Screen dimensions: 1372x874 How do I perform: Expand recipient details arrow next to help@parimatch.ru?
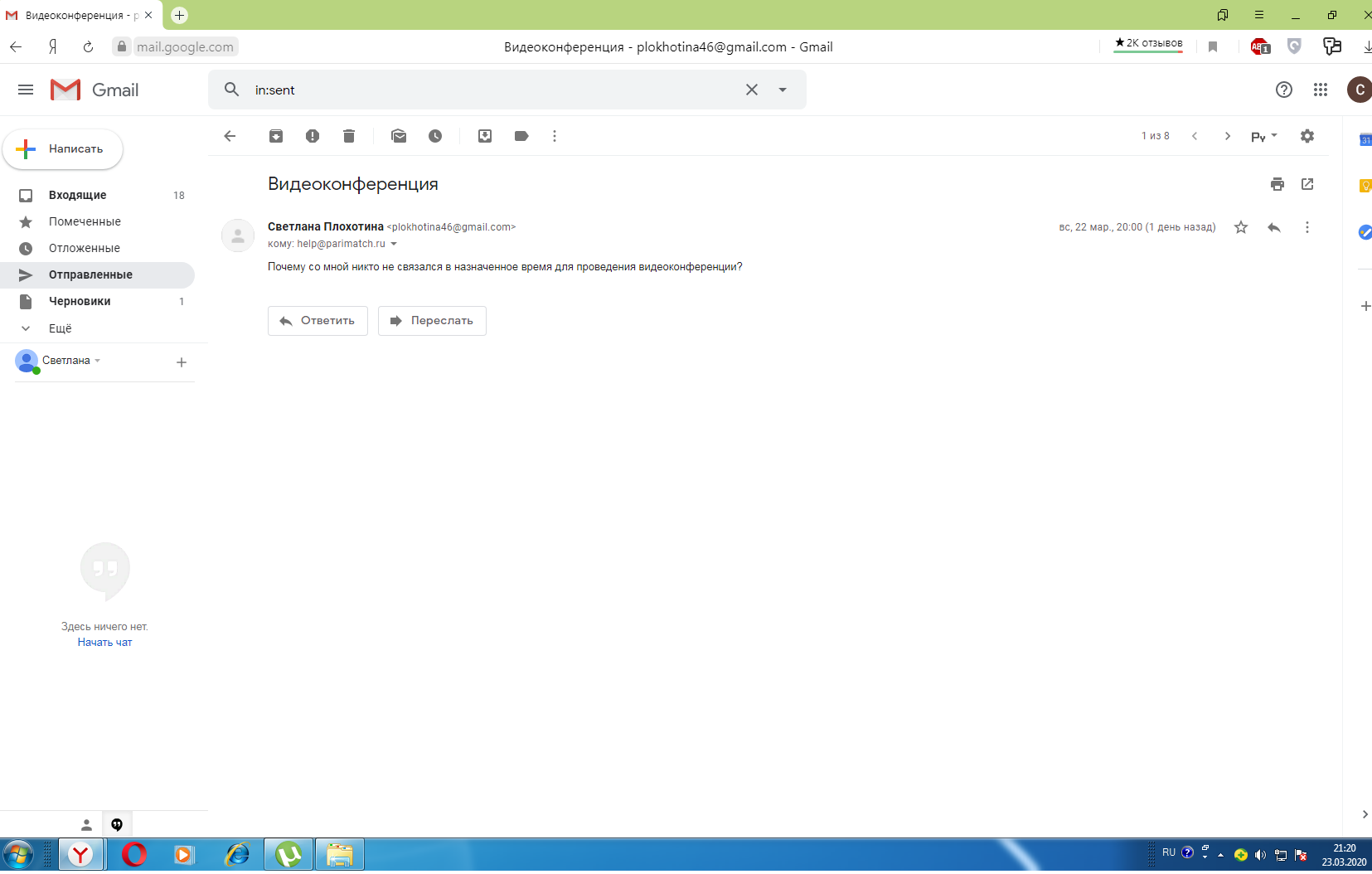tap(394, 244)
